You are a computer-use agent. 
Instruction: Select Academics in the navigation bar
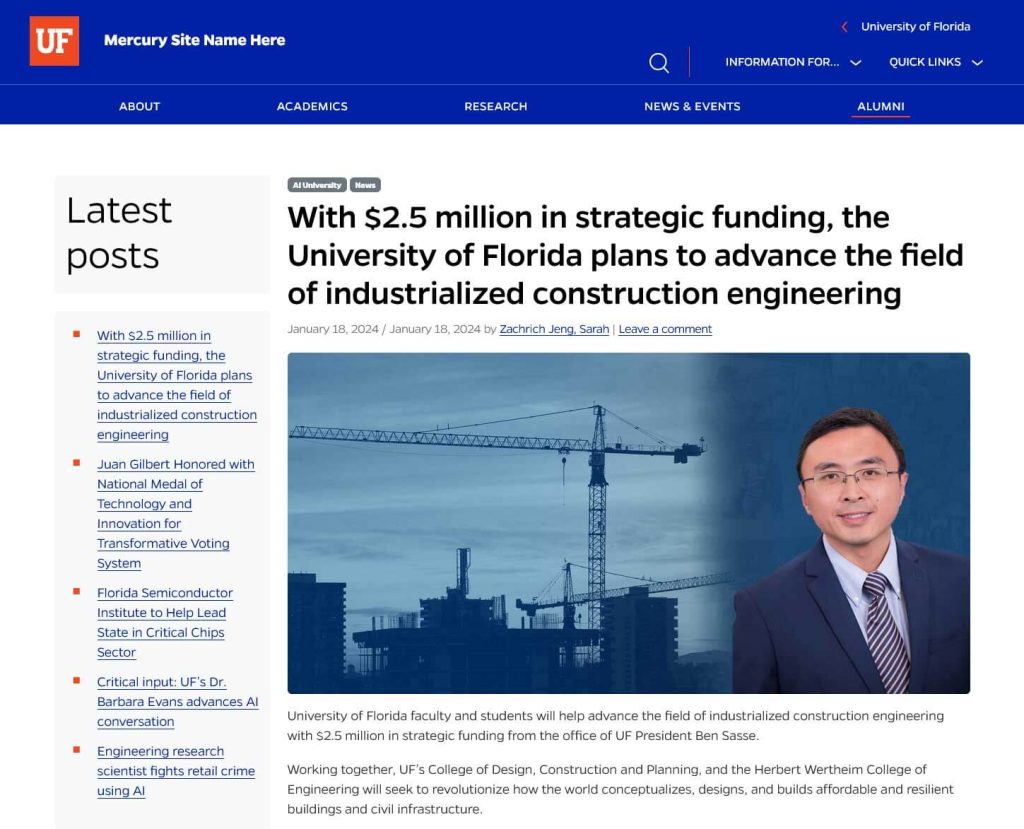[312, 106]
